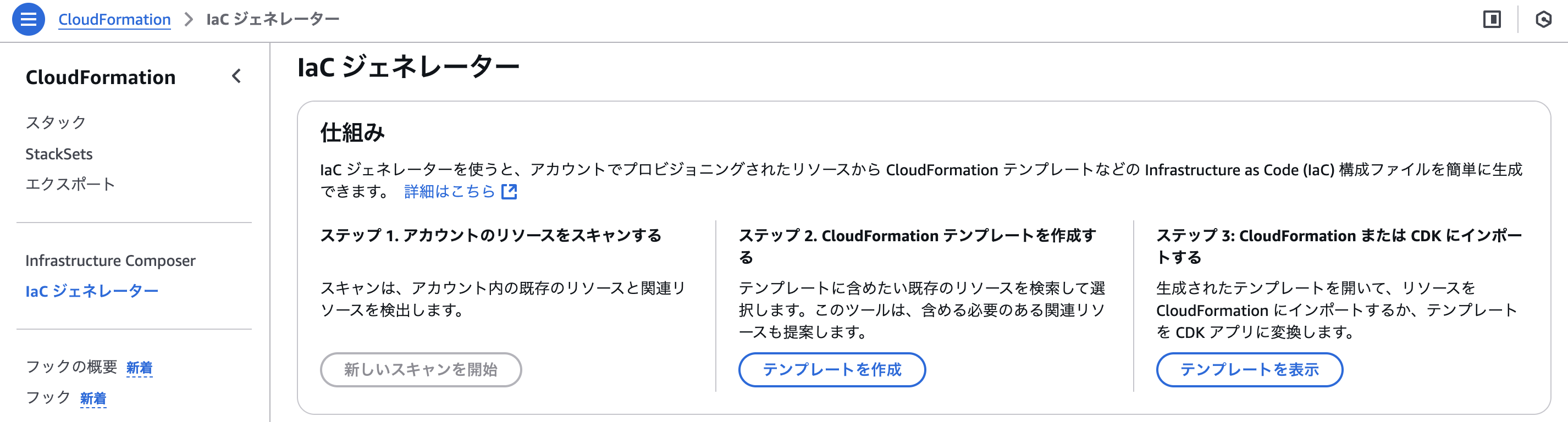
Task: Open the hamburger navigation menu icon
Action: [x=28, y=19]
